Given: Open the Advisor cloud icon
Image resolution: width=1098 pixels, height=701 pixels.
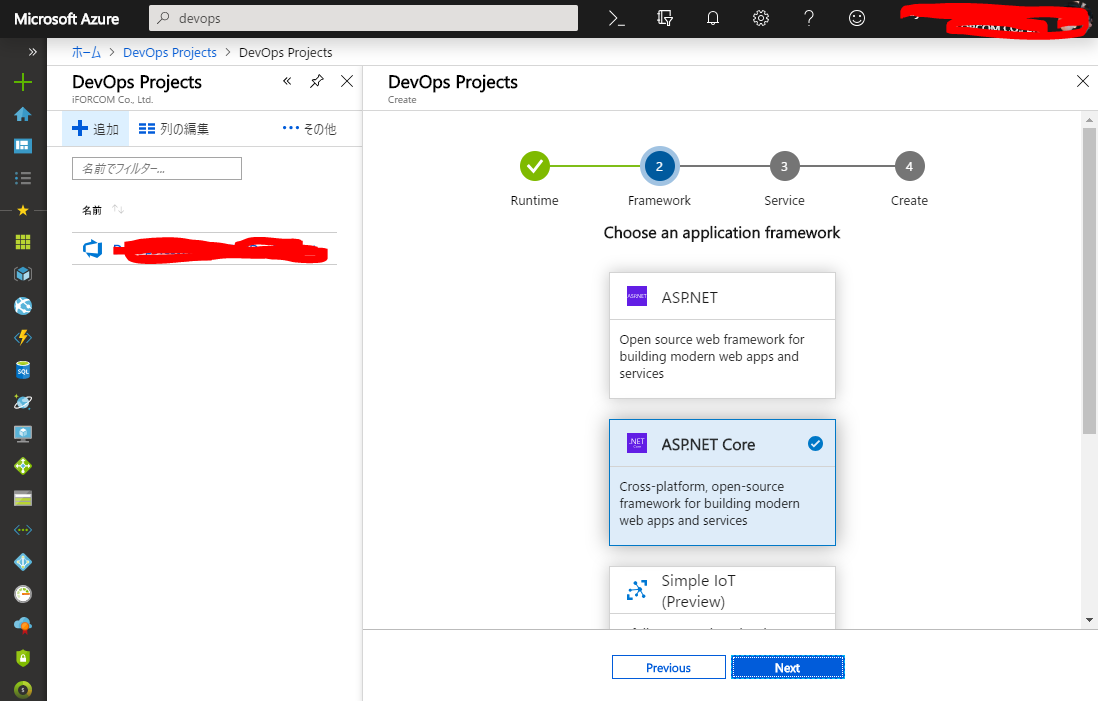Looking at the screenshot, I should [23, 625].
